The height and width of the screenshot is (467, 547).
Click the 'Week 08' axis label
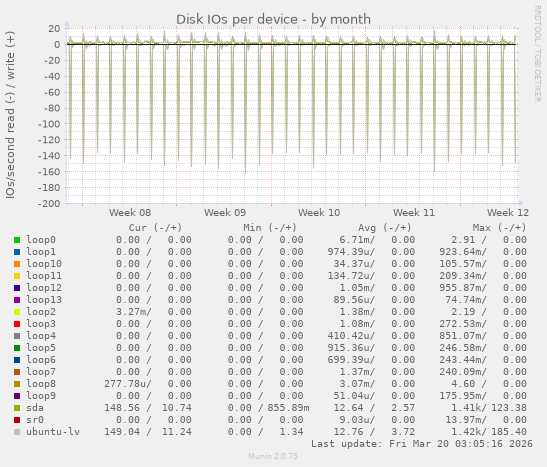[130, 213]
